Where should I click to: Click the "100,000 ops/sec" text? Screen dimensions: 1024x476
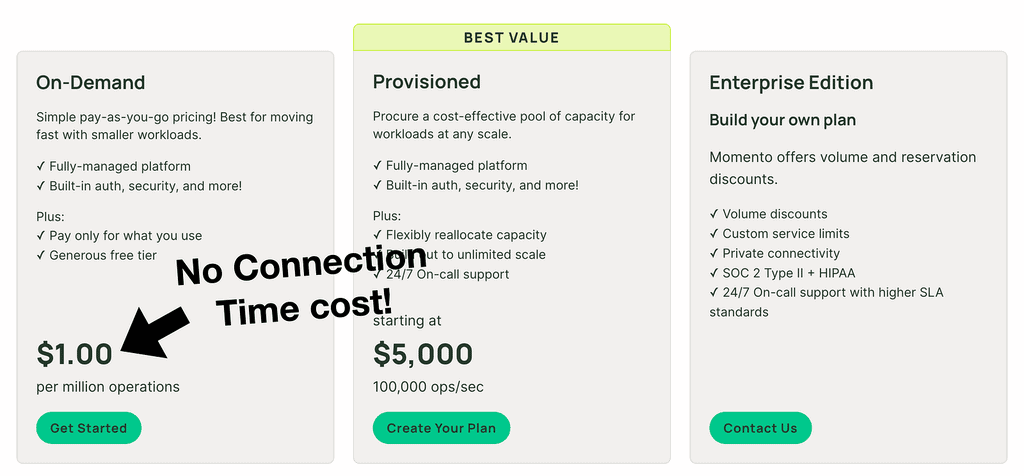428,387
